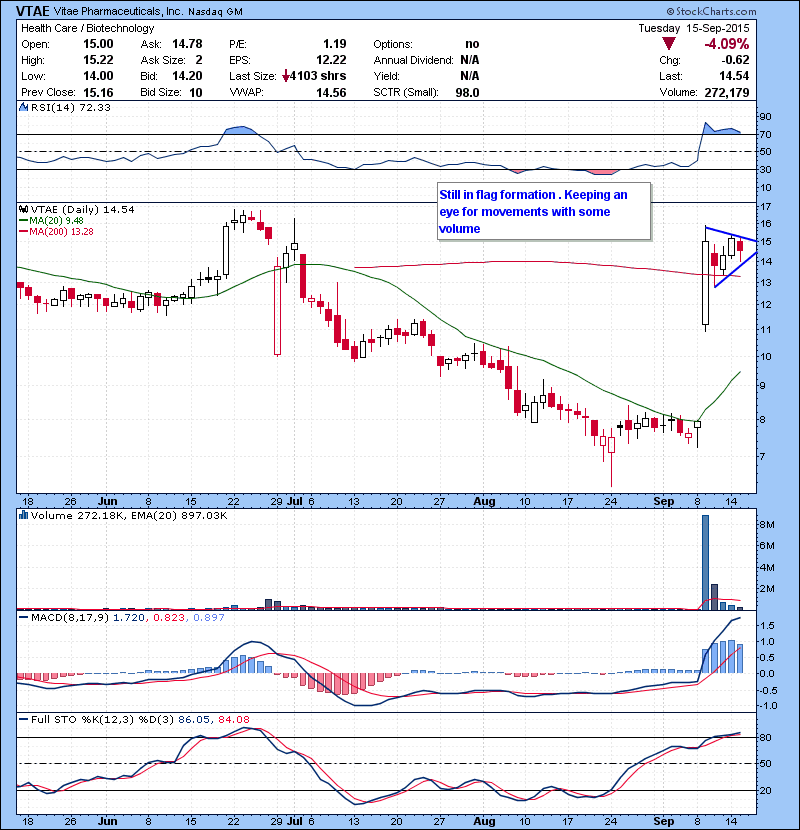This screenshot has height=830, width=800.
Task: Click the Bid Size value 10
Action: 195,92
